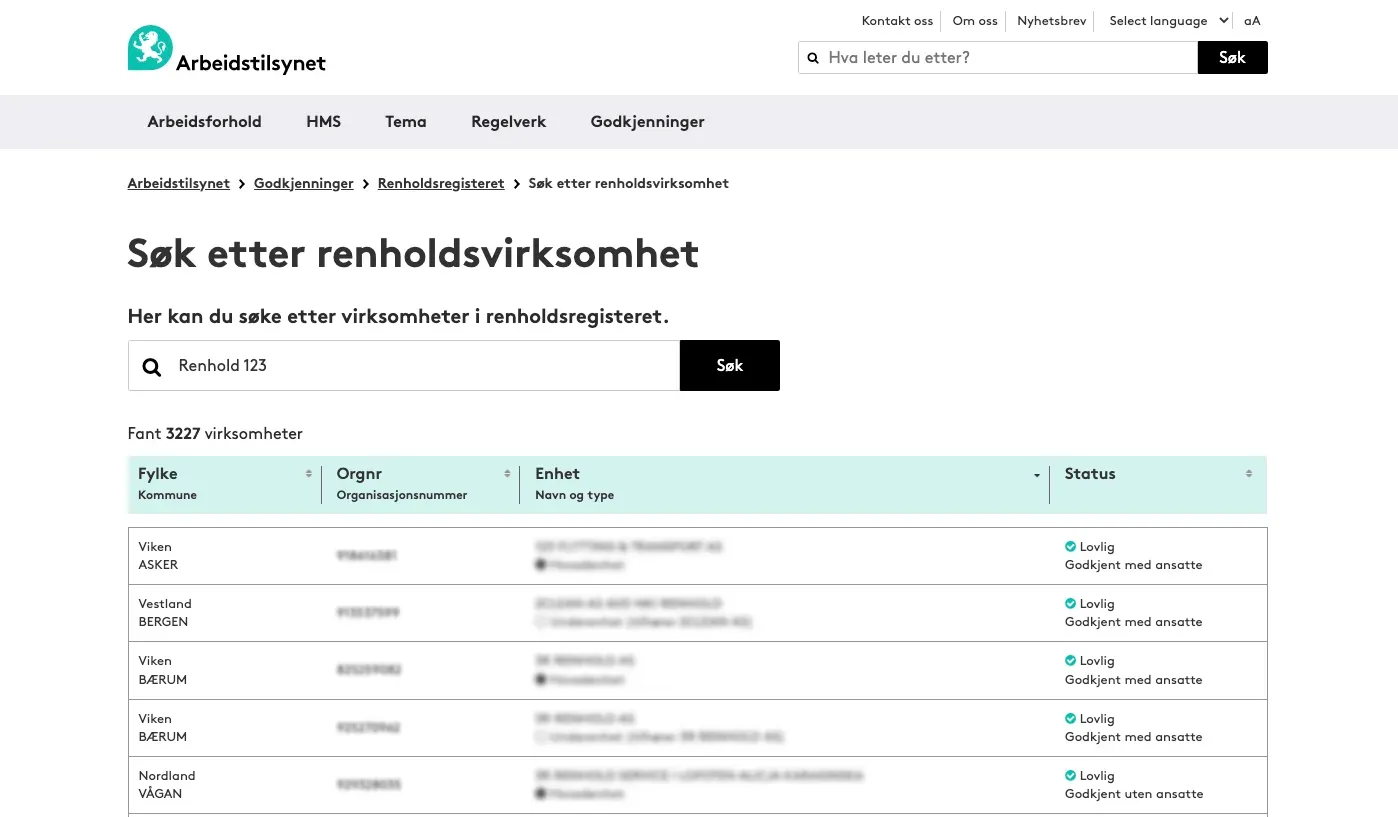Click the Enhet column header text
The width and height of the screenshot is (1398, 817).
click(558, 474)
